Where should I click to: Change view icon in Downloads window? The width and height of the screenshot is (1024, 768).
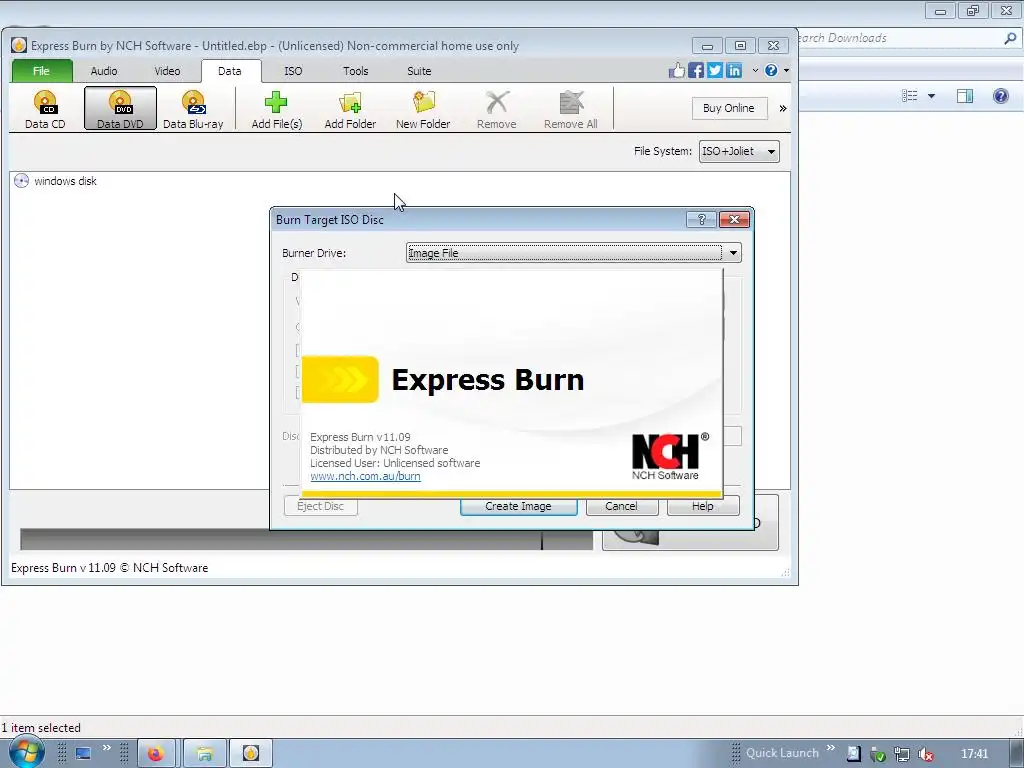910,96
